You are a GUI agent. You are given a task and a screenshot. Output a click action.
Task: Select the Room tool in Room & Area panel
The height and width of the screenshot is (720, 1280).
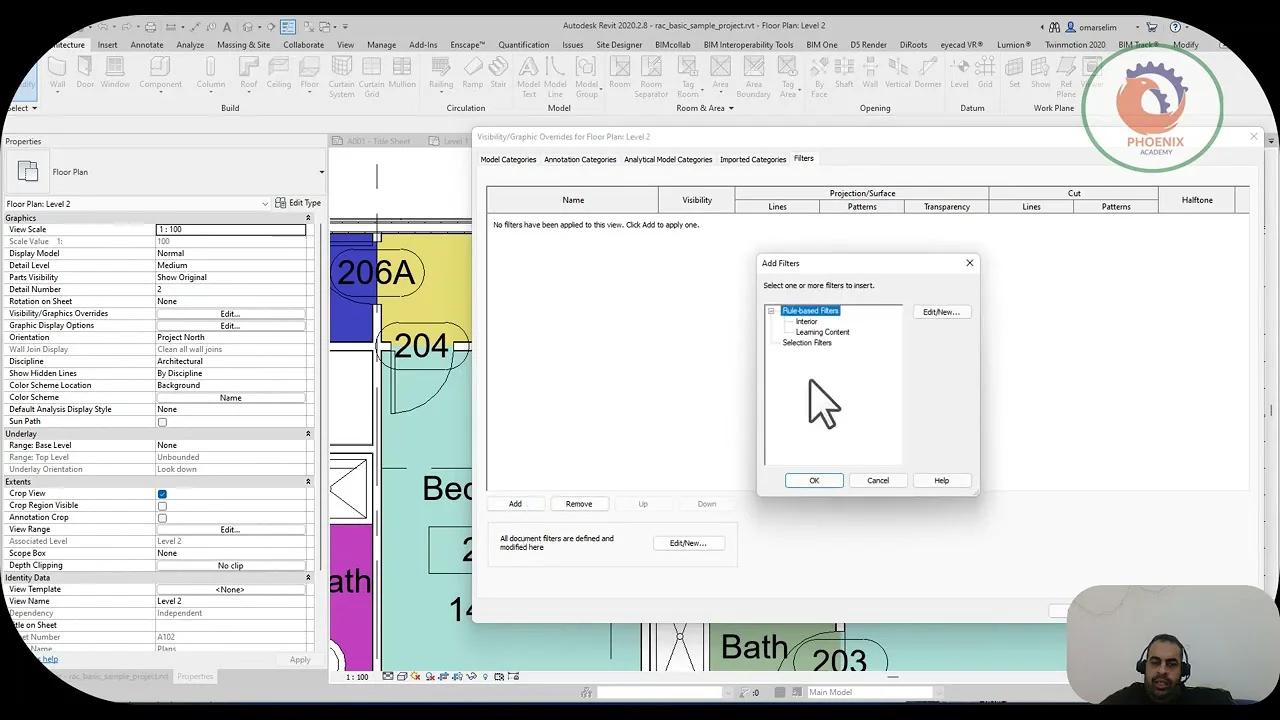click(x=619, y=75)
